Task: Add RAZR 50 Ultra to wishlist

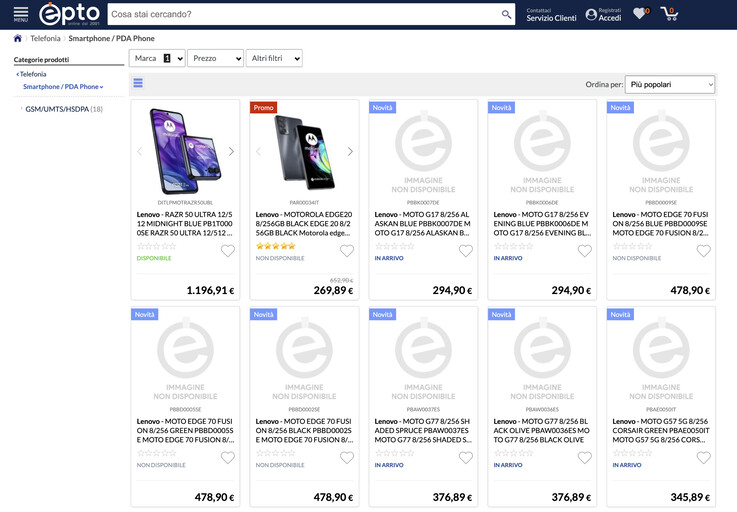Action: pyautogui.click(x=228, y=251)
